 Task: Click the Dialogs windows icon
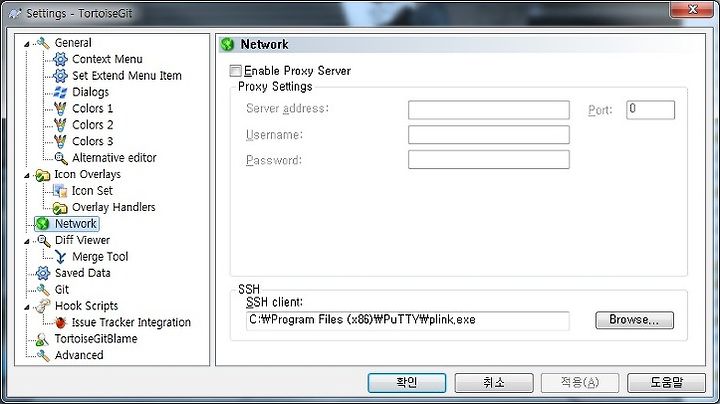click(x=60, y=92)
